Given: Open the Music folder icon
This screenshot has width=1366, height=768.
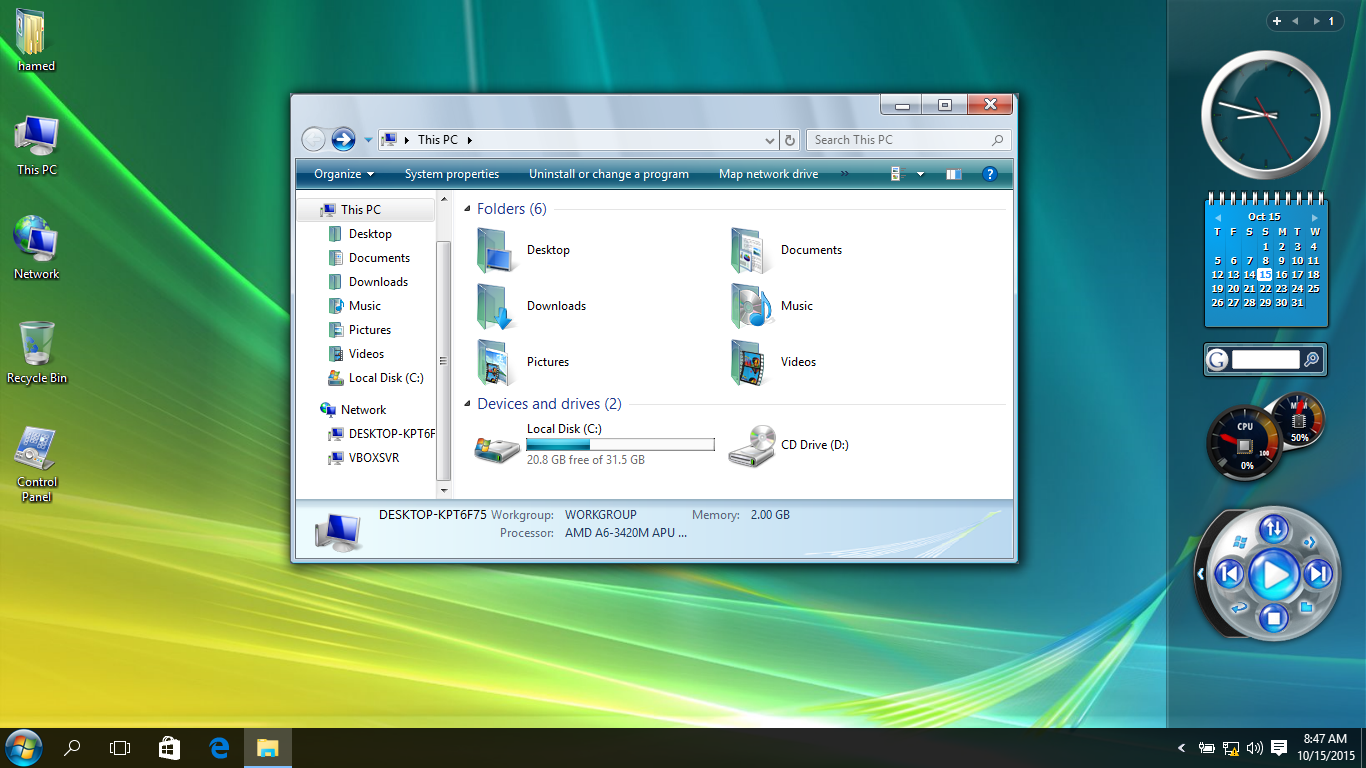Looking at the screenshot, I should pyautogui.click(x=752, y=306).
